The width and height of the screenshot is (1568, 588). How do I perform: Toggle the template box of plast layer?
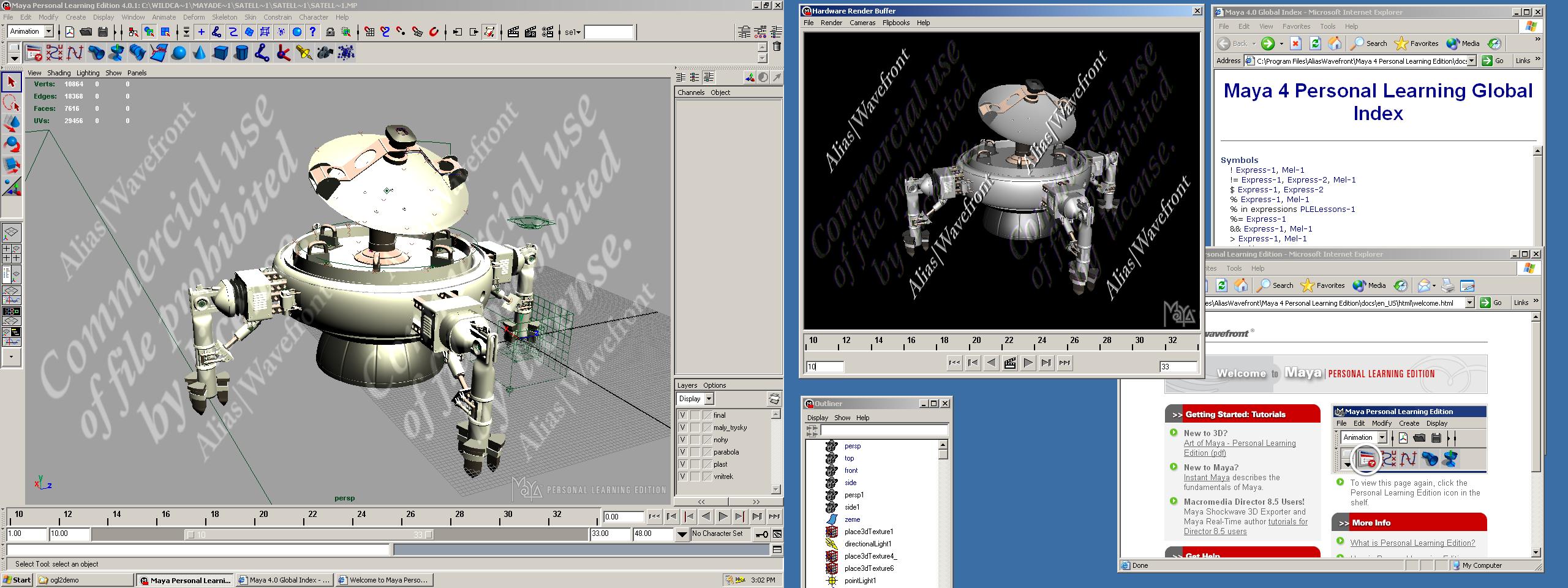[695, 464]
